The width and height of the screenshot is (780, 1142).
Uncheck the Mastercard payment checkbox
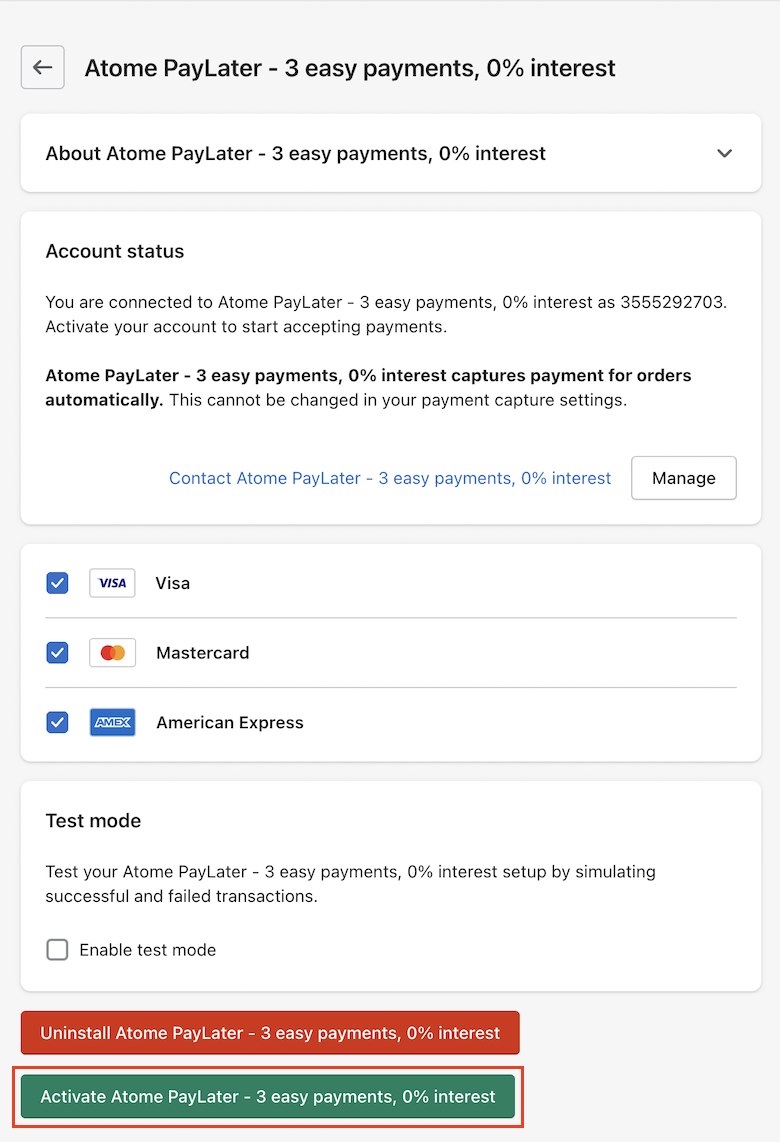pyautogui.click(x=57, y=652)
